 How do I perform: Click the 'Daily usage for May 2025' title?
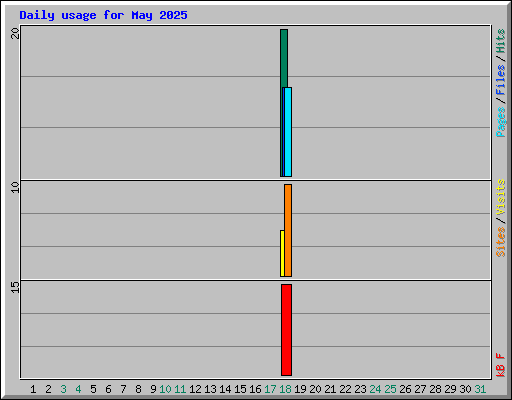click(x=103, y=15)
